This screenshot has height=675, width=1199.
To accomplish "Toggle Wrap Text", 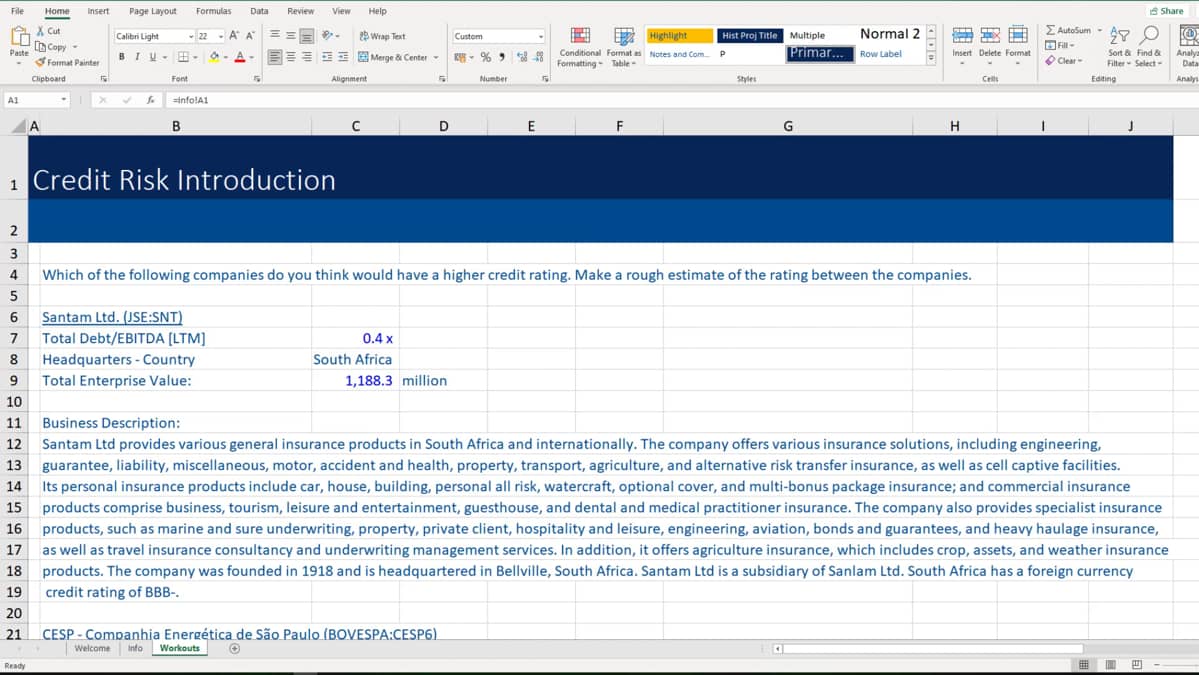I will pyautogui.click(x=382, y=36).
